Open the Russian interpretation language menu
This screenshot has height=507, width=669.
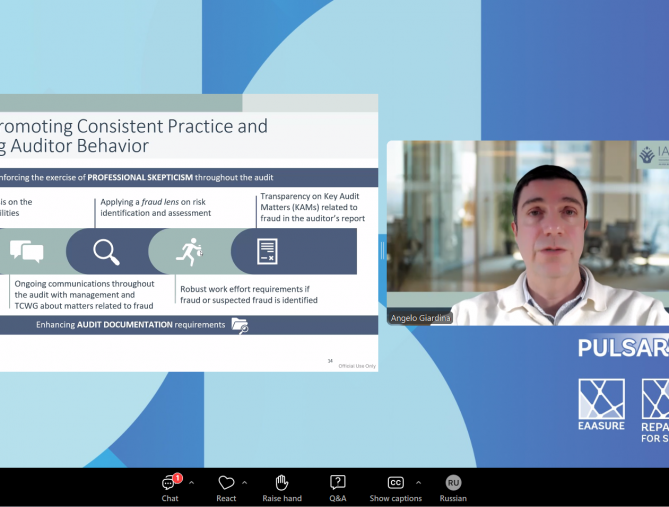click(x=453, y=487)
